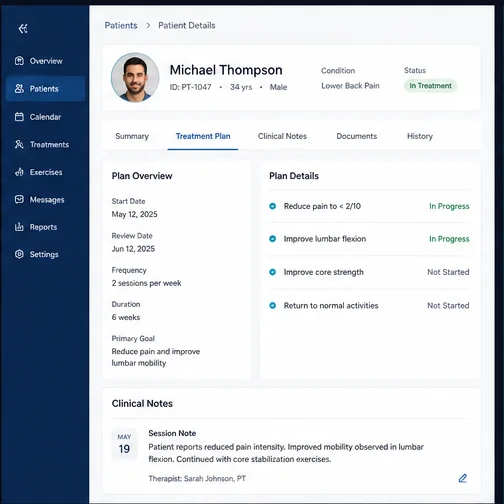Click the breadcrumb chevron separator

(148, 25)
